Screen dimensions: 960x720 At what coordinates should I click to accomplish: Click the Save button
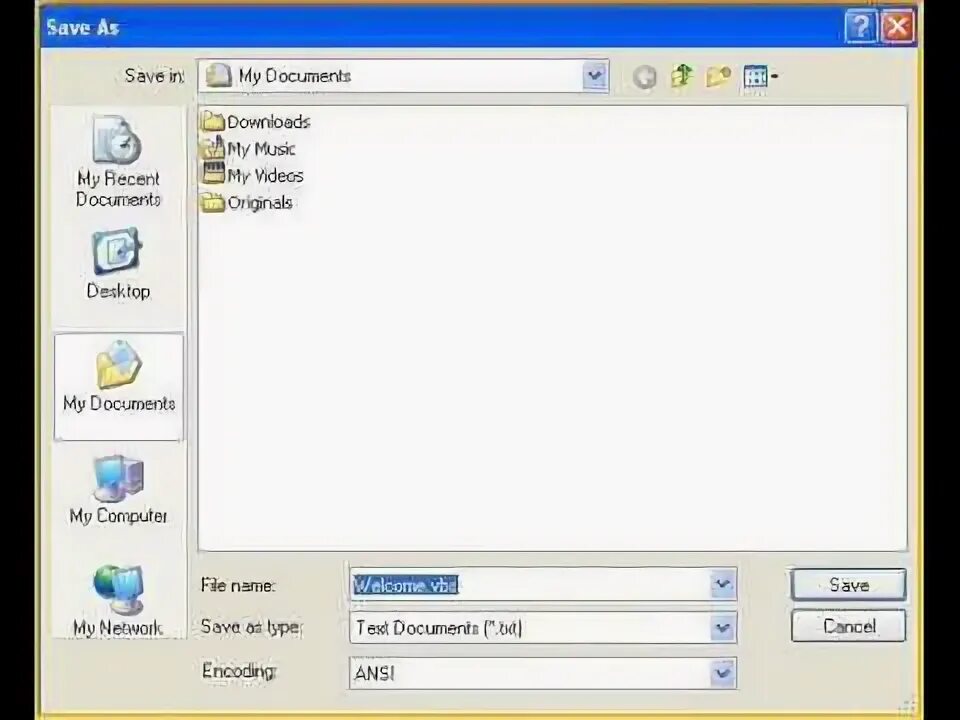848,585
